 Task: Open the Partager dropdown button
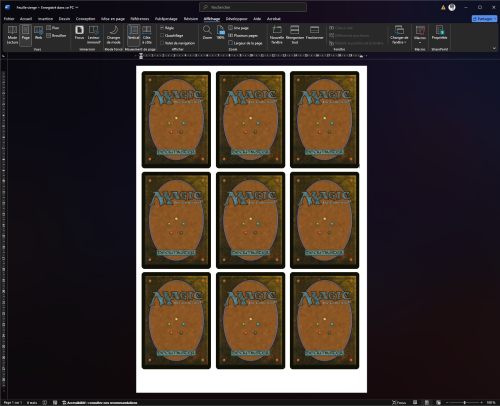[484, 19]
